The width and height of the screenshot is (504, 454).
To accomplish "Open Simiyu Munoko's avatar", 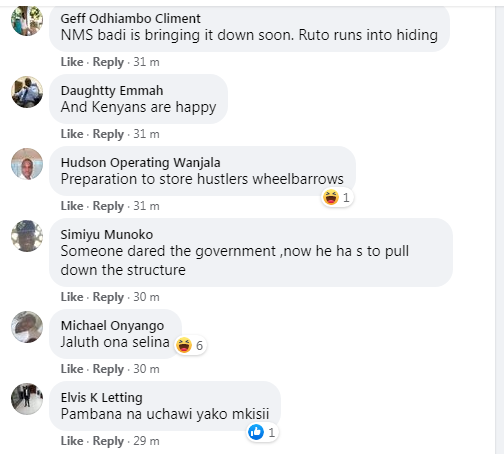I will click(x=27, y=236).
